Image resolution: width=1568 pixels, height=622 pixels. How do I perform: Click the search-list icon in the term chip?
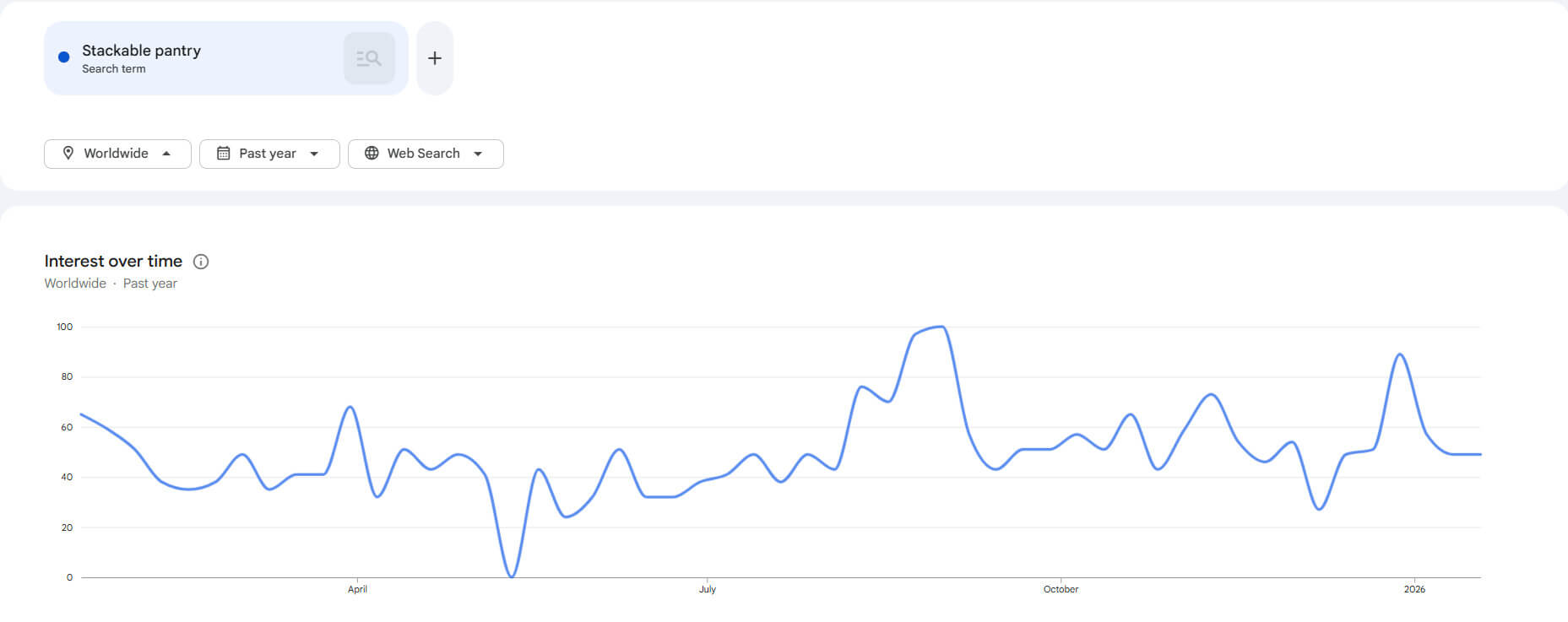pyautogui.click(x=369, y=58)
